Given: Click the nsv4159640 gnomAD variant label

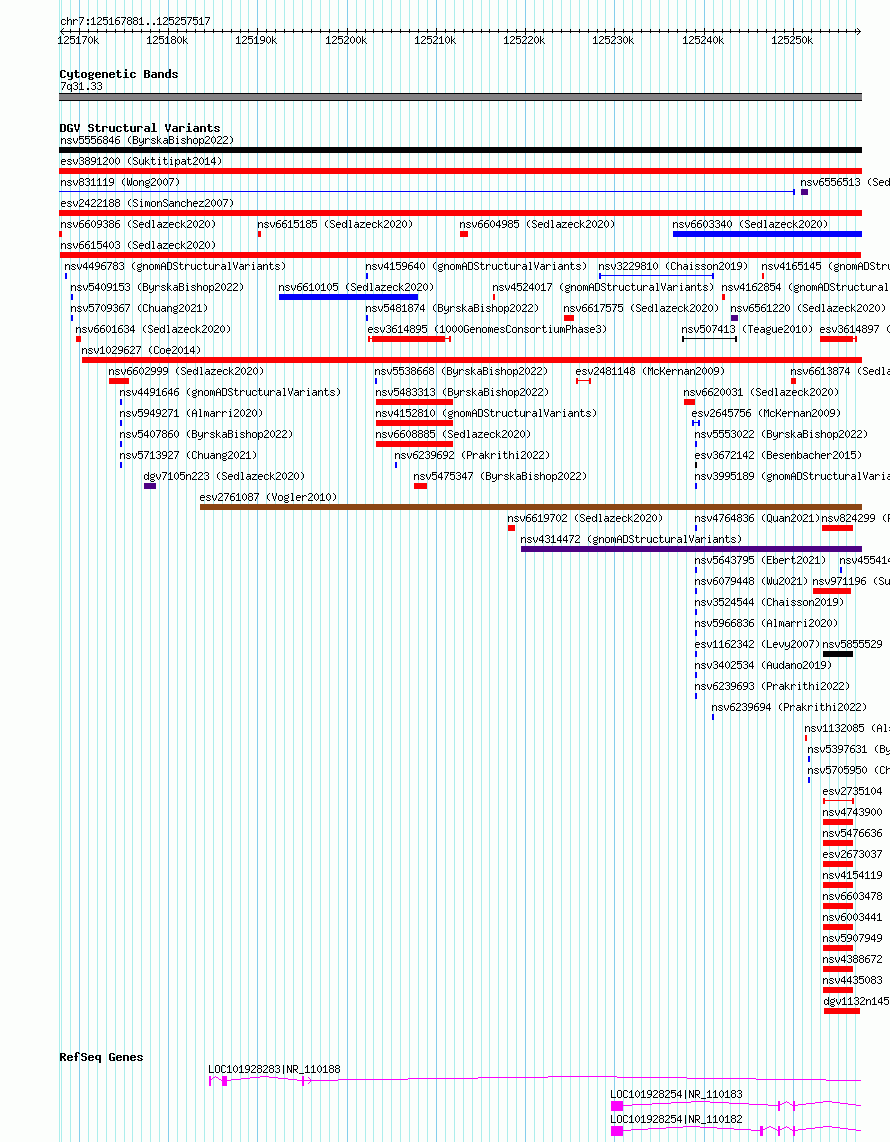Looking at the screenshot, I should (476, 267).
